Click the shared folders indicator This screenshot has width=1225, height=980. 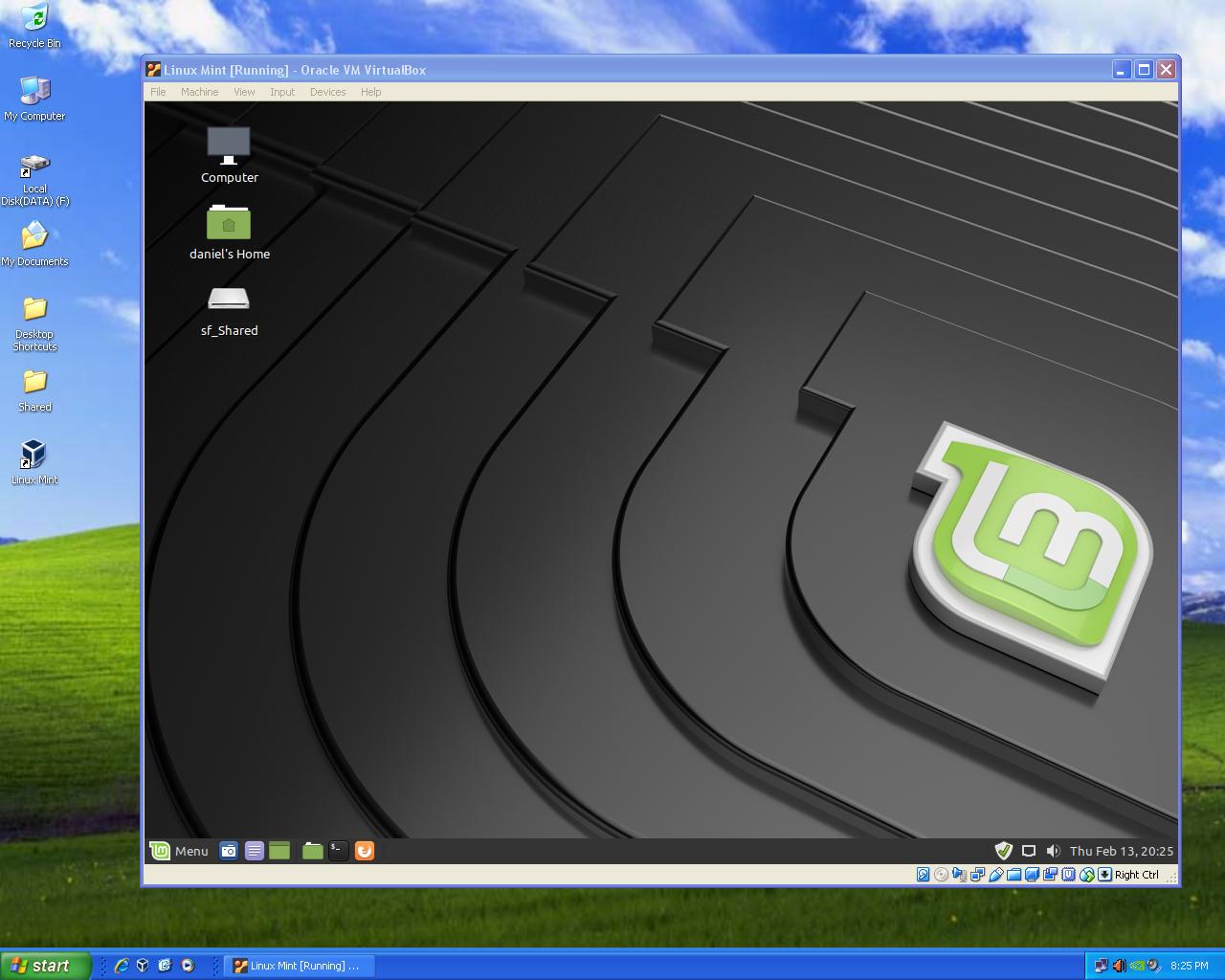(1013, 875)
